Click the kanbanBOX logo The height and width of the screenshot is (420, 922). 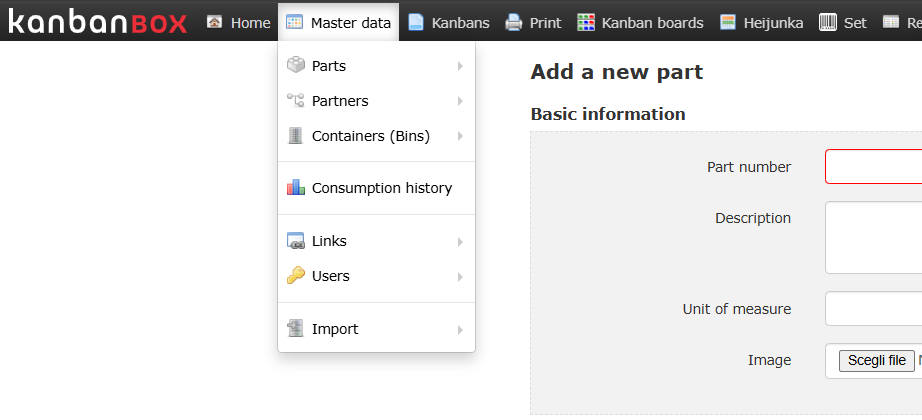97,21
